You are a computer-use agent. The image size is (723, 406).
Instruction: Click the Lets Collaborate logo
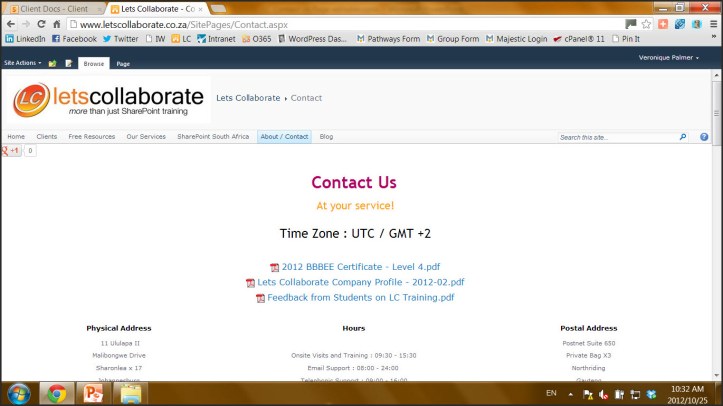pyautogui.click(x=108, y=99)
